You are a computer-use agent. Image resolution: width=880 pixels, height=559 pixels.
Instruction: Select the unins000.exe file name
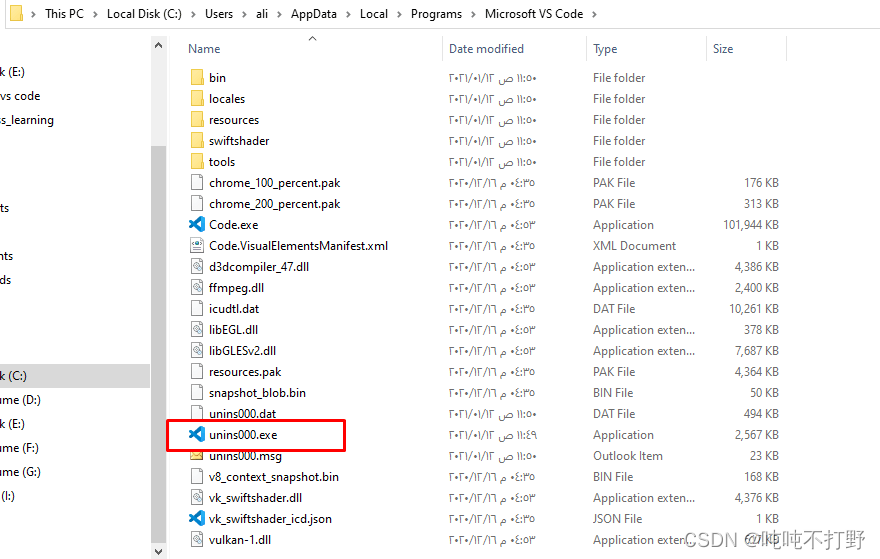(243, 435)
